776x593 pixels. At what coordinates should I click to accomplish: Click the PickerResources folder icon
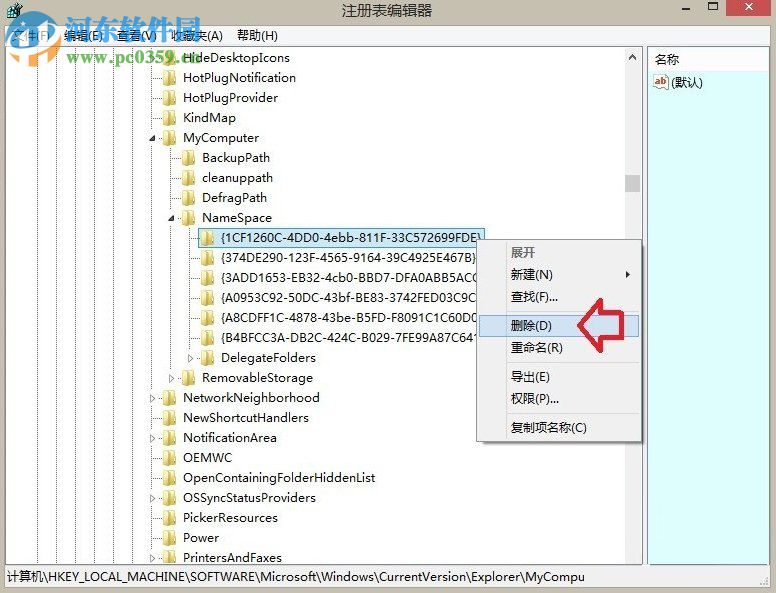(169, 517)
